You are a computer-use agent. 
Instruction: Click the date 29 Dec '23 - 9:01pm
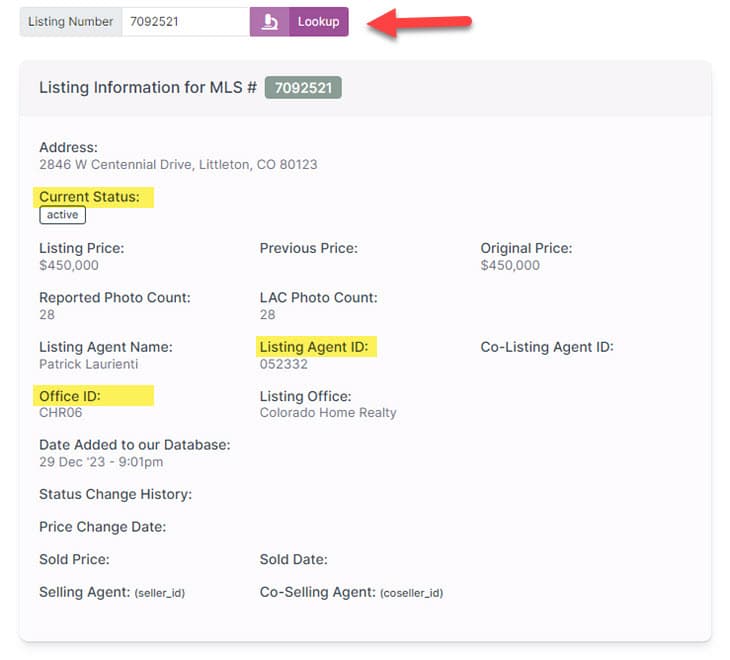click(x=101, y=462)
